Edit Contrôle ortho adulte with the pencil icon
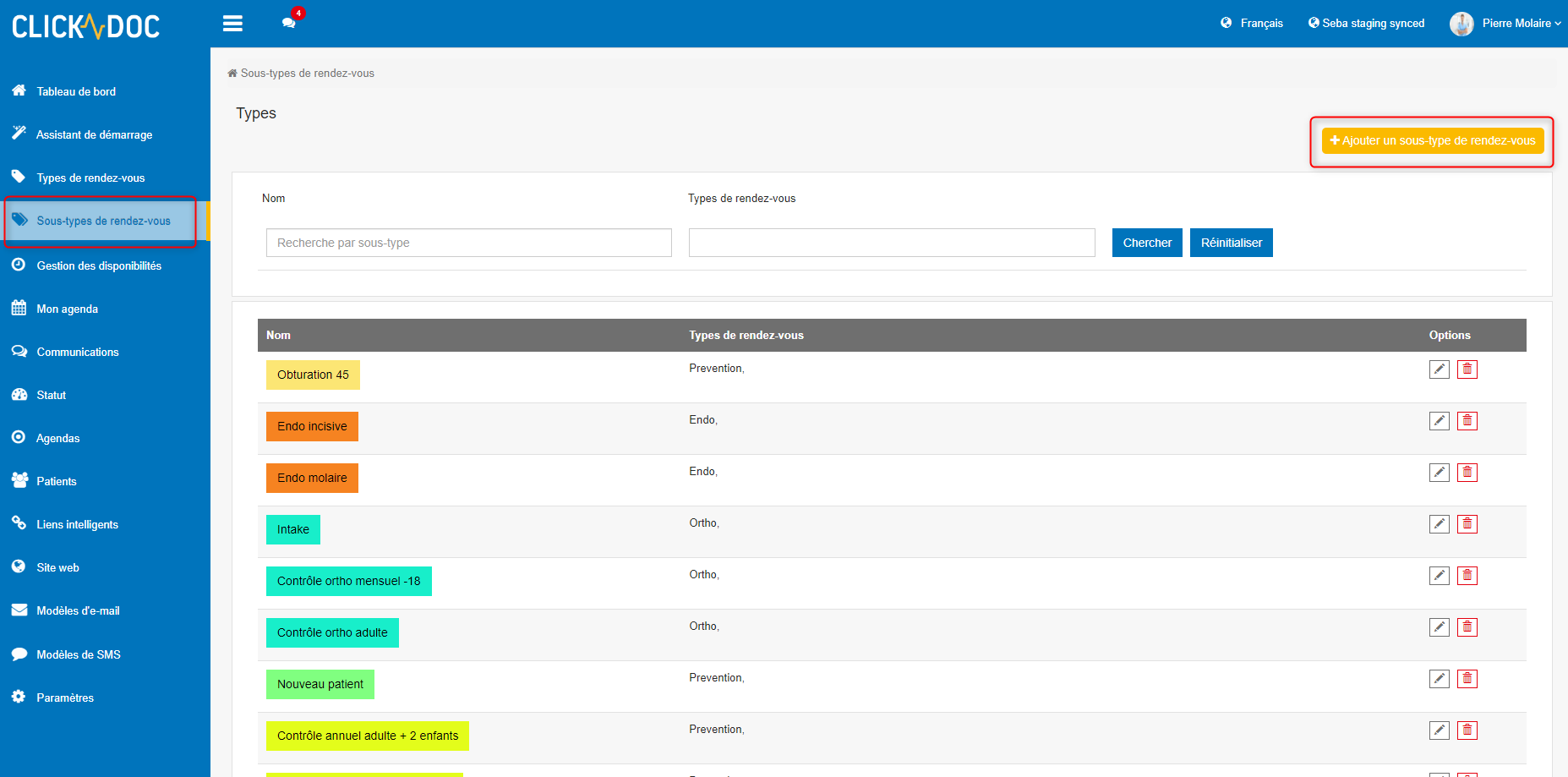Viewport: 1568px width, 777px height. (1439, 627)
